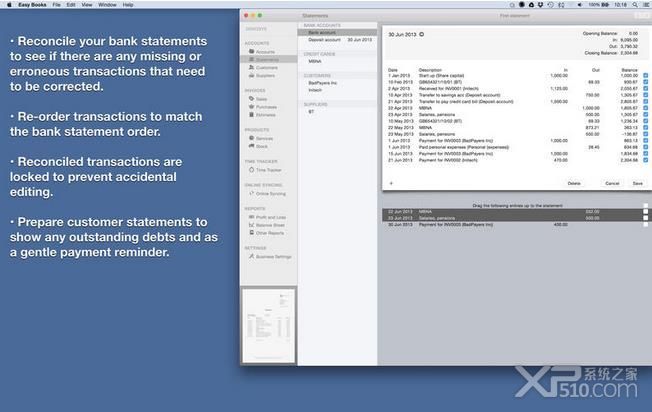Click circular icon next to 30 Jun 2013

(422, 35)
